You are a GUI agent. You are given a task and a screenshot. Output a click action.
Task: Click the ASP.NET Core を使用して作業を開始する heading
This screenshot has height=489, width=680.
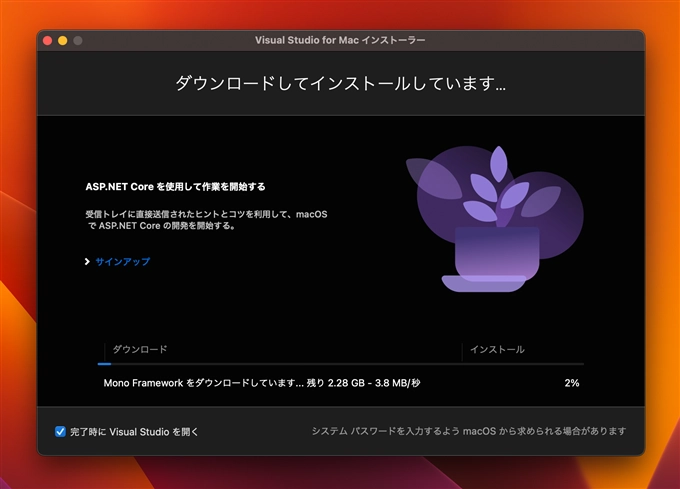pos(175,187)
